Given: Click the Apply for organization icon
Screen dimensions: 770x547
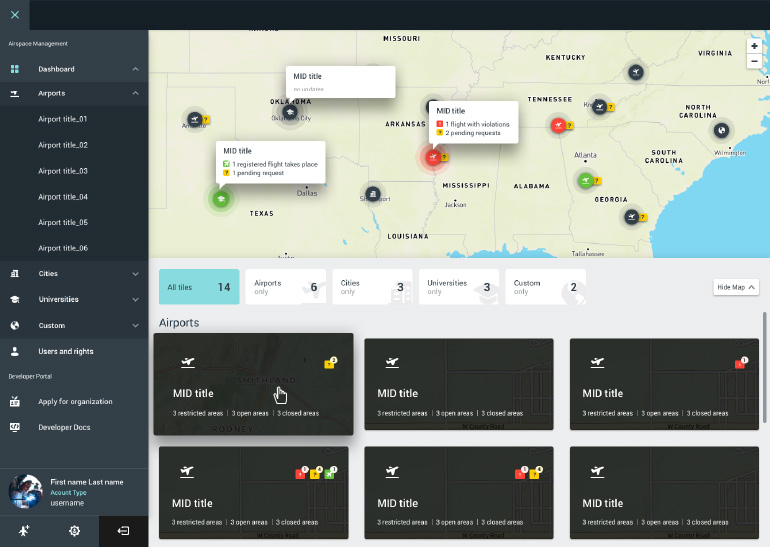Looking at the screenshot, I should pos(15,402).
